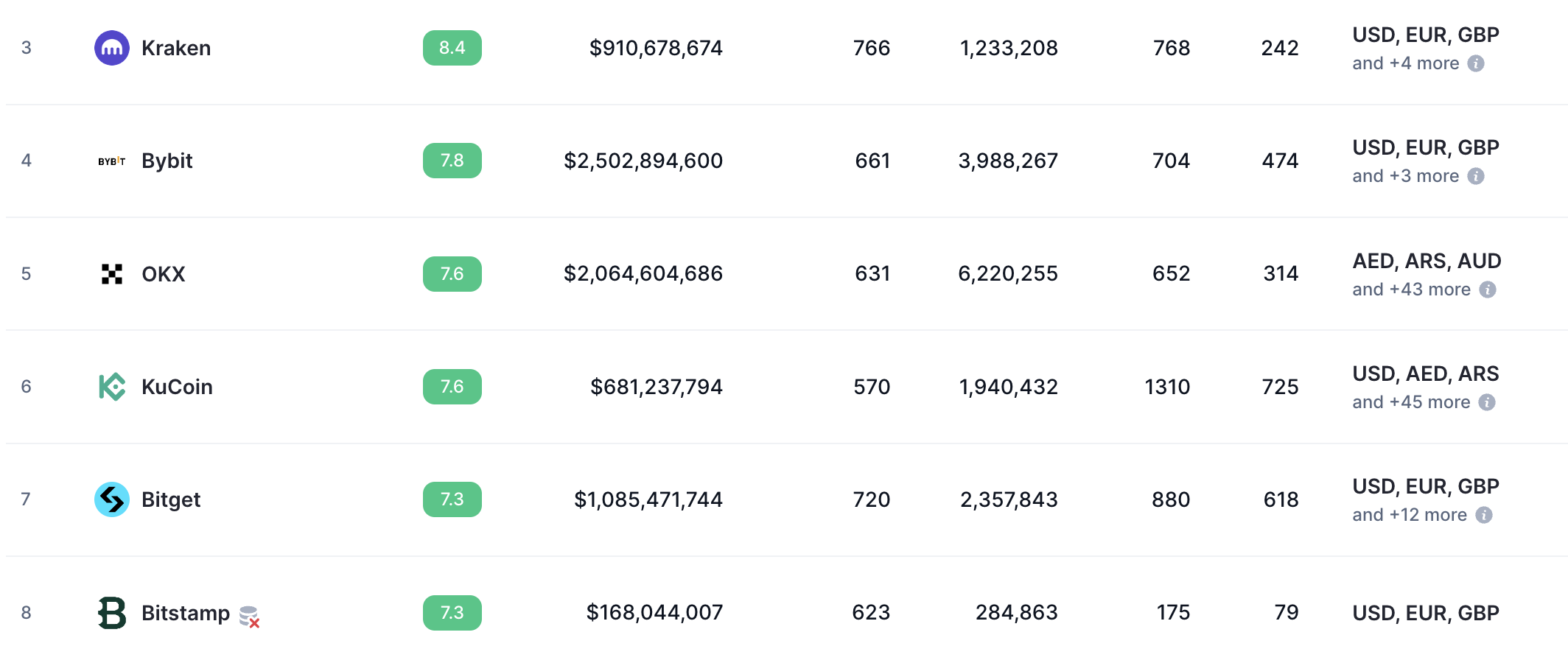Open the Kraken exchange page link
This screenshot has width=1568, height=663.
click(176, 48)
